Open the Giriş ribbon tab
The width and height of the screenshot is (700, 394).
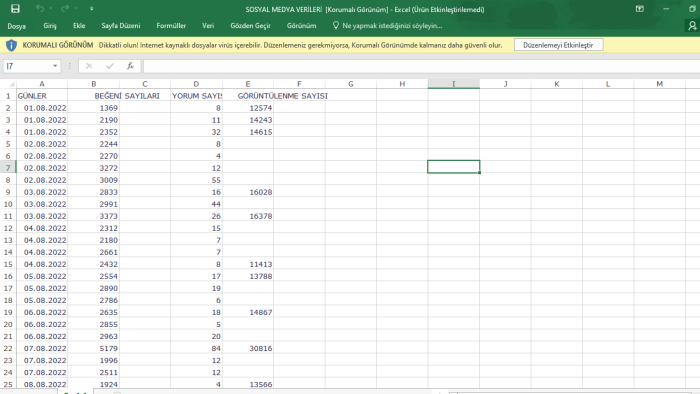coord(50,26)
